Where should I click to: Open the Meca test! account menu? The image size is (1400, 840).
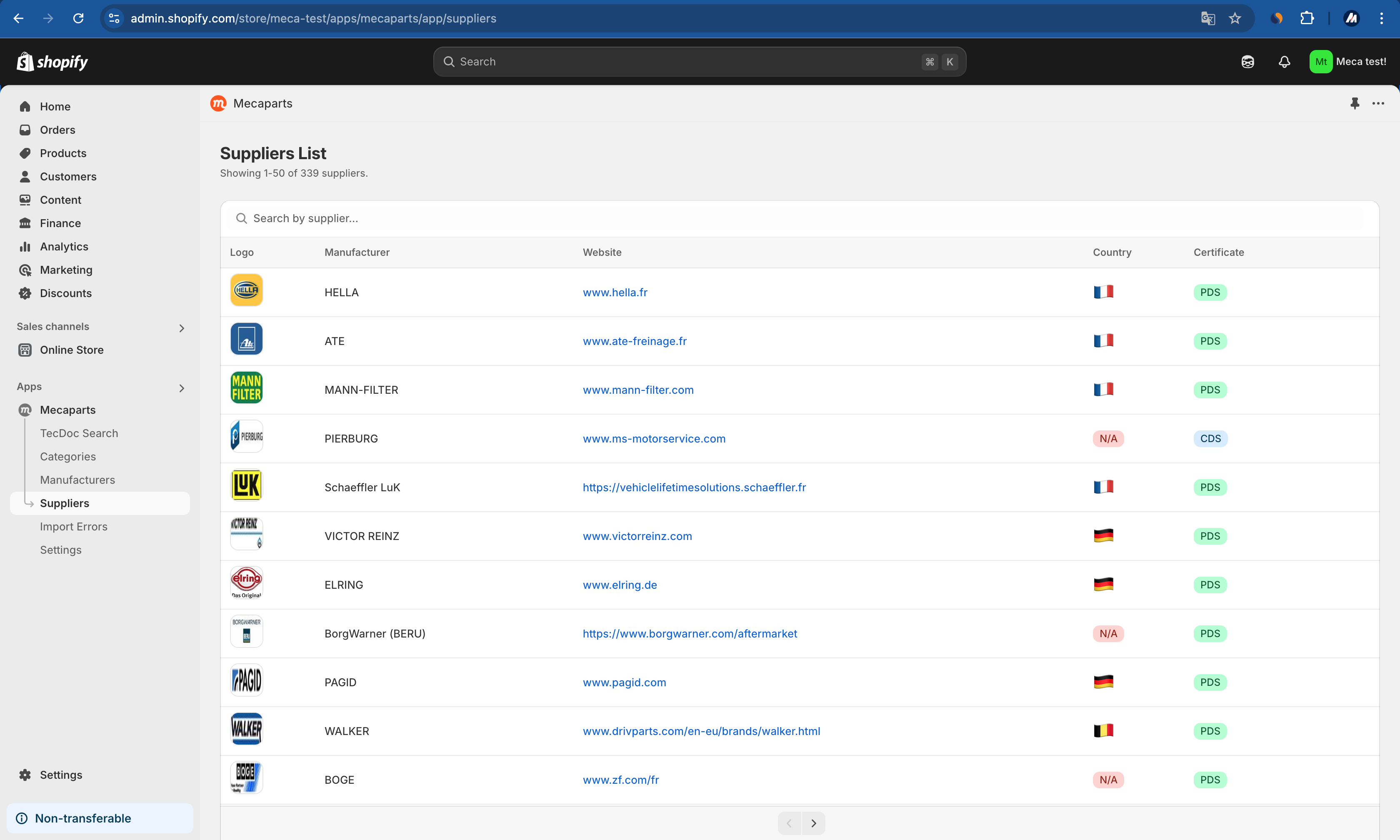tap(1348, 62)
